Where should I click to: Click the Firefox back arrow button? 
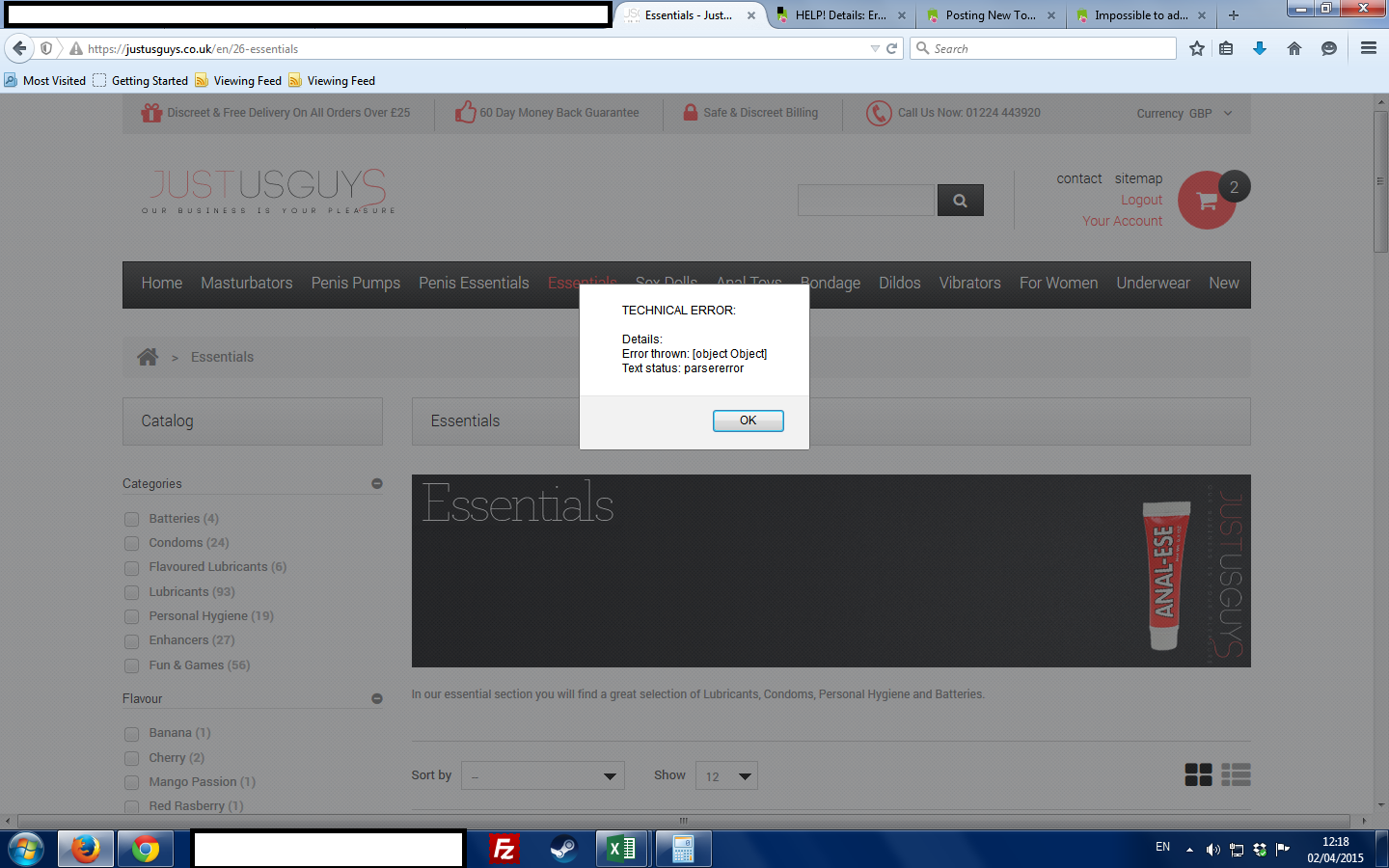(x=19, y=48)
